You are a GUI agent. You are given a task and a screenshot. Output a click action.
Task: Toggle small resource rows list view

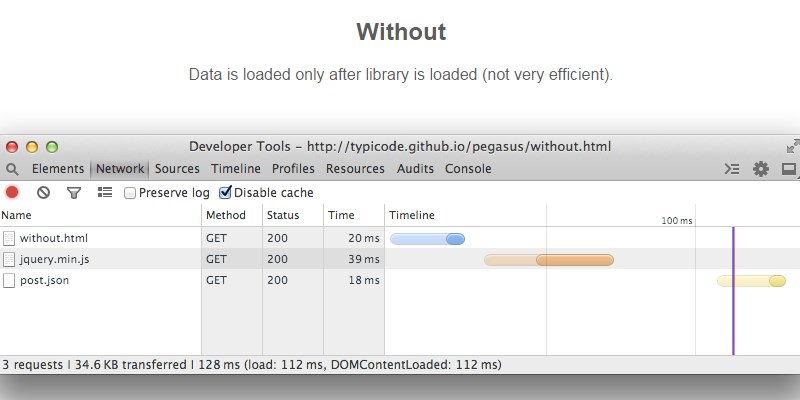[x=104, y=193]
